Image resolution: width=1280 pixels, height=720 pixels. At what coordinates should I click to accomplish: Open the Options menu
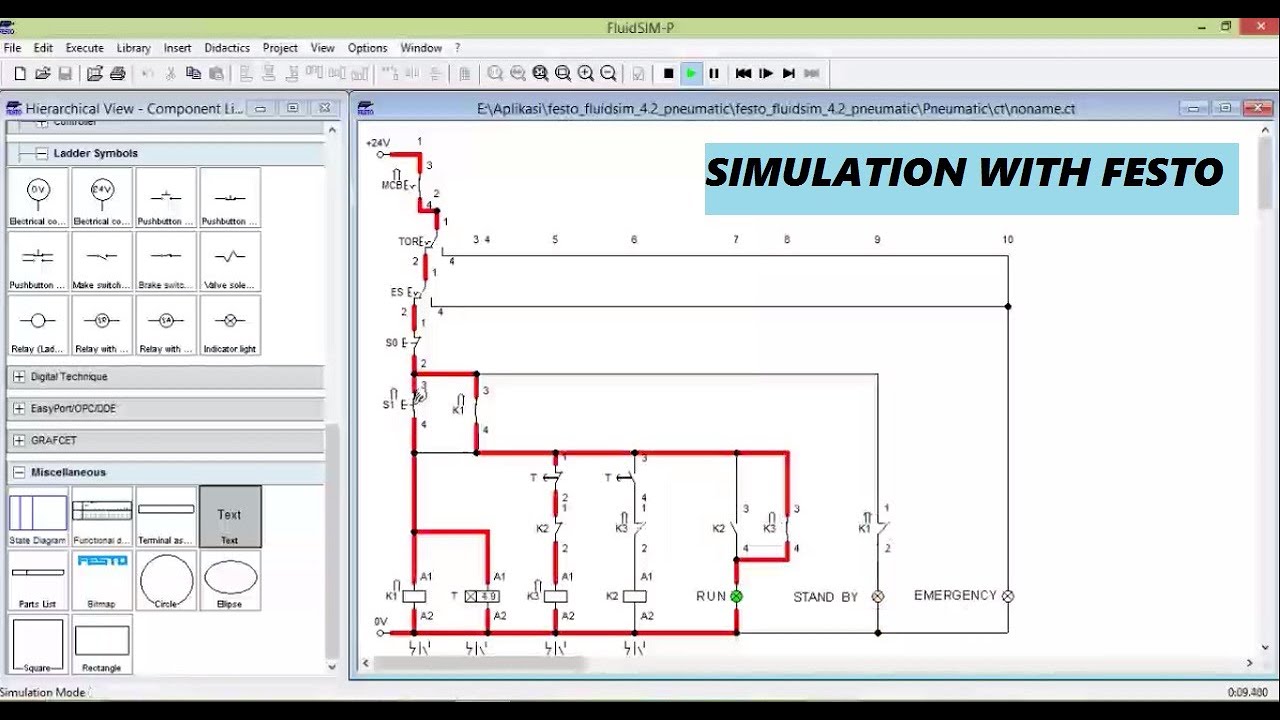coord(367,48)
